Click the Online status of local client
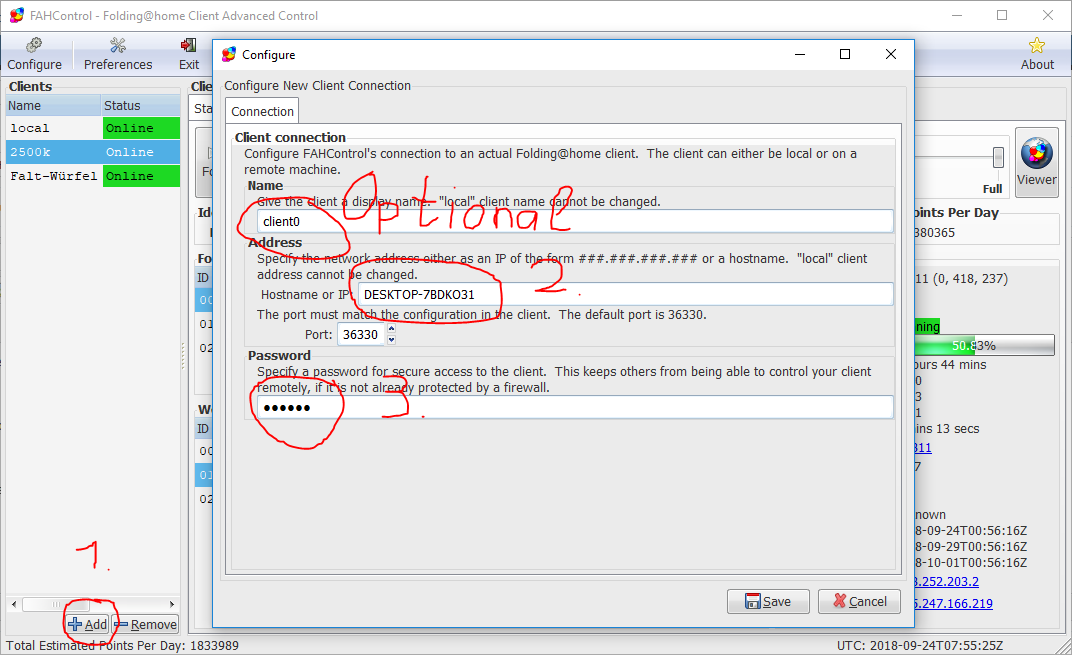 (x=142, y=128)
